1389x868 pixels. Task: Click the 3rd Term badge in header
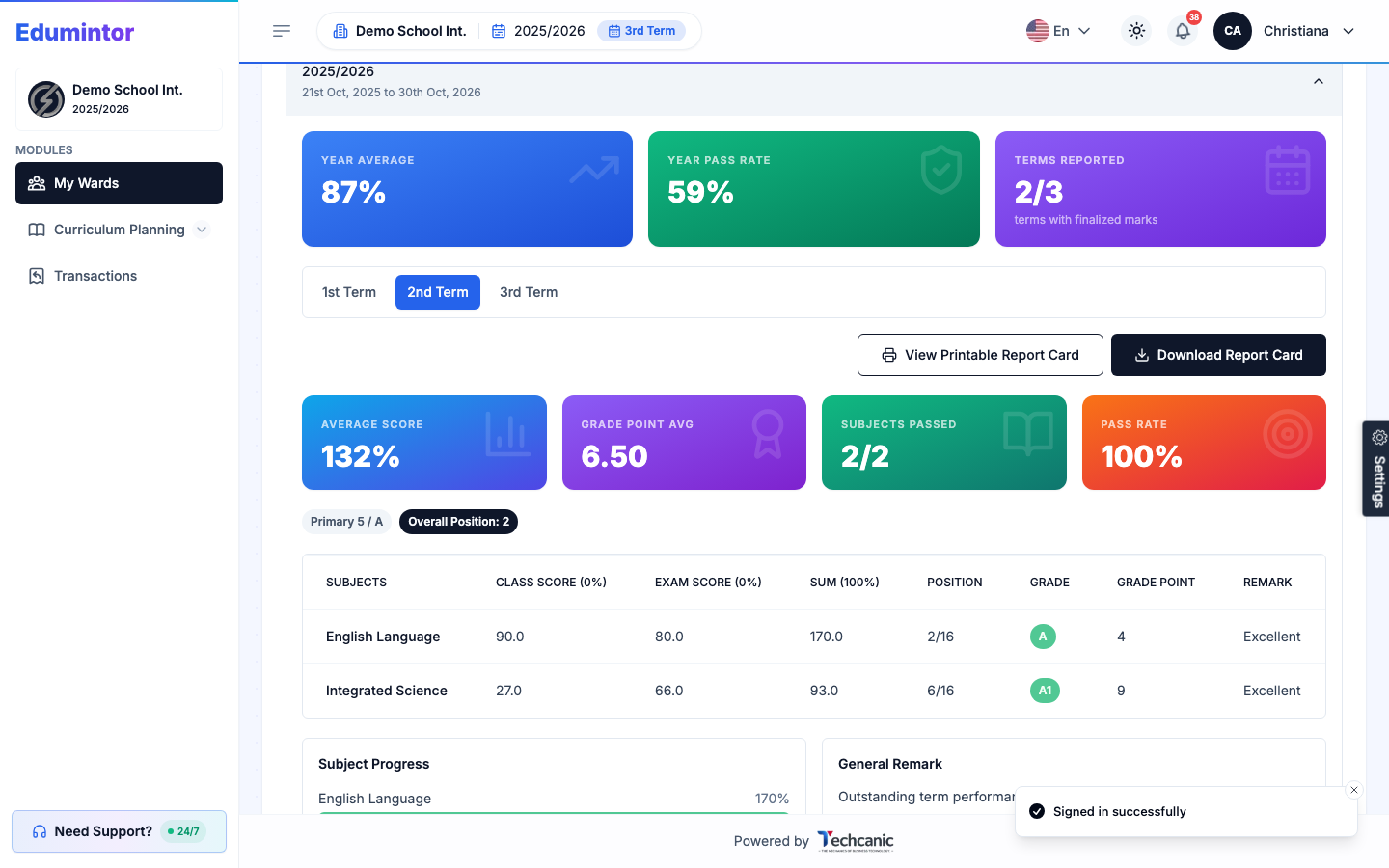pos(641,31)
